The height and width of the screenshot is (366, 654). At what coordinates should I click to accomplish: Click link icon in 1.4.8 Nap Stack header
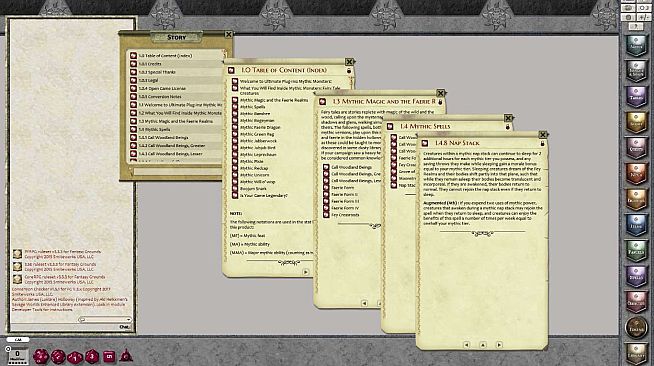425,143
